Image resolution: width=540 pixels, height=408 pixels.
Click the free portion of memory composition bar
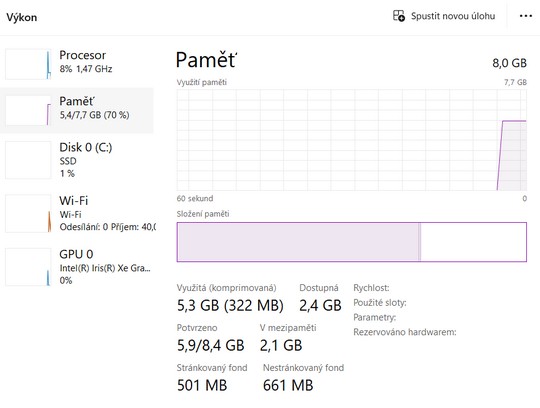coord(474,242)
